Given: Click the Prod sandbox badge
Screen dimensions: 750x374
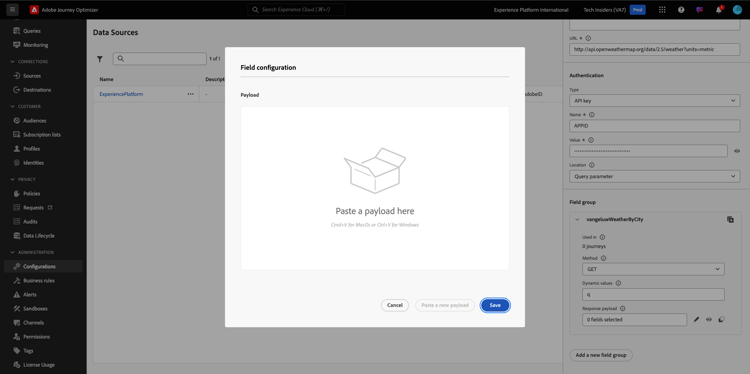Looking at the screenshot, I should [638, 10].
